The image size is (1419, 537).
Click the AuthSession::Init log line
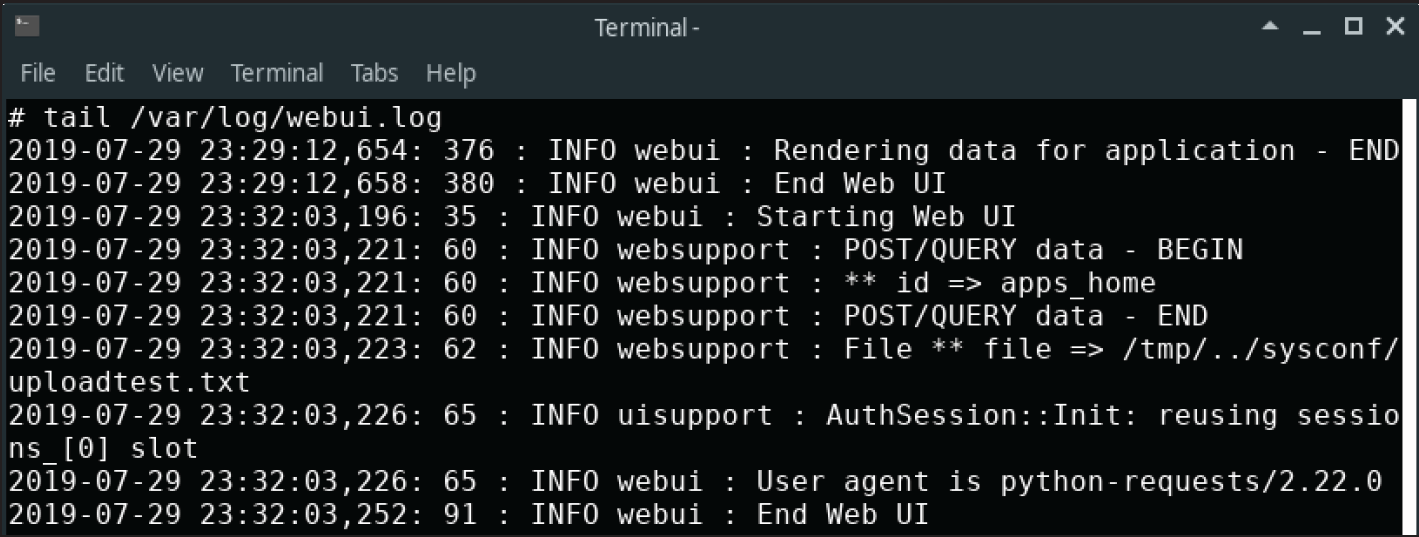[x=703, y=431]
